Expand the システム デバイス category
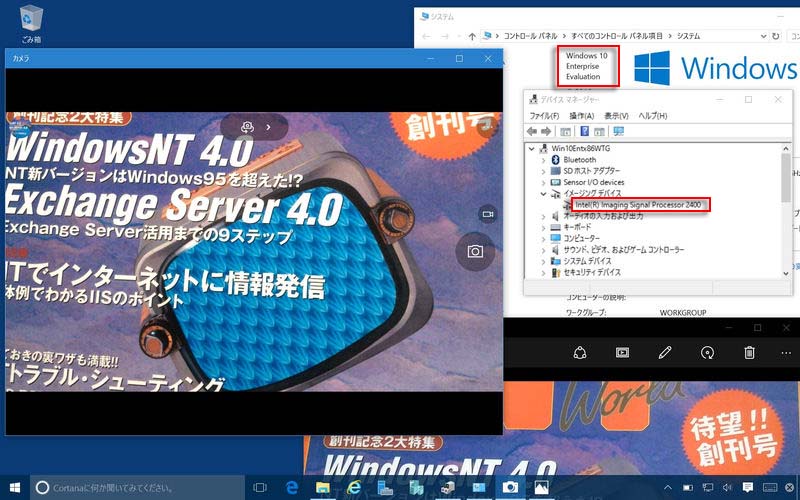This screenshot has width=800, height=500. click(543, 261)
